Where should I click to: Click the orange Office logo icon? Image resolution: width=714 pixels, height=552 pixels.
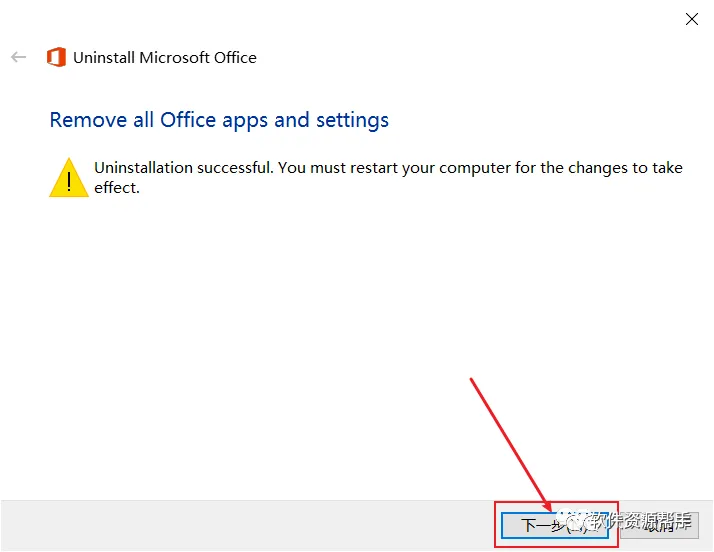[x=56, y=57]
